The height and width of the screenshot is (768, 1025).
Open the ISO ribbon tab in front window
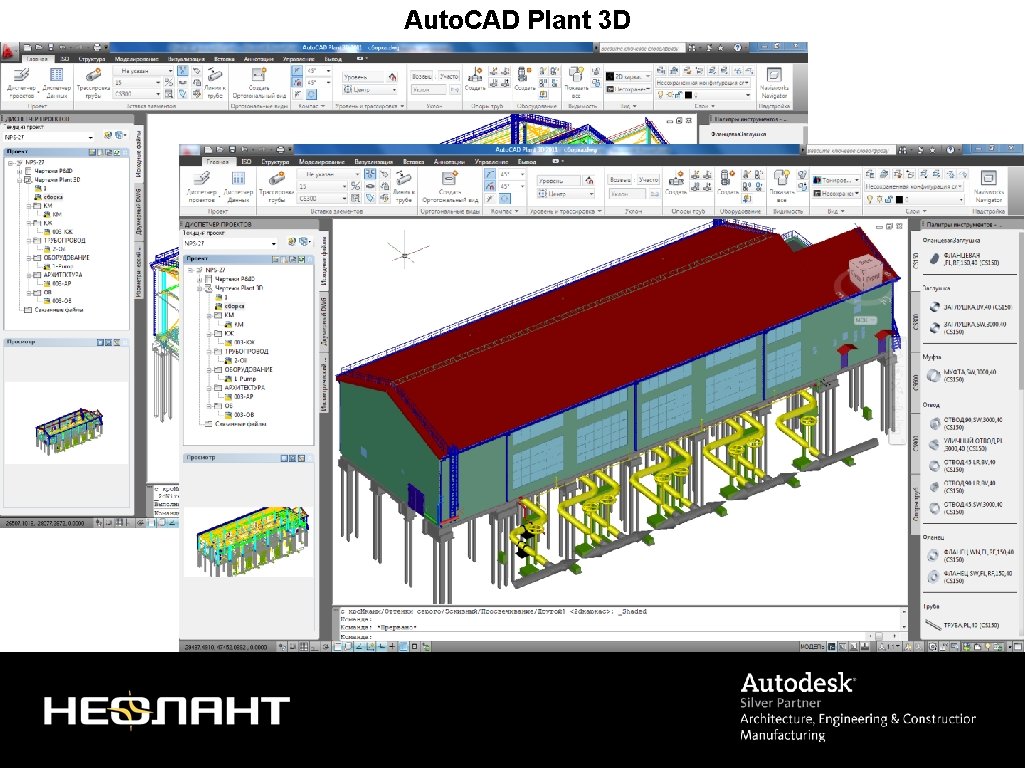pyautogui.click(x=246, y=161)
